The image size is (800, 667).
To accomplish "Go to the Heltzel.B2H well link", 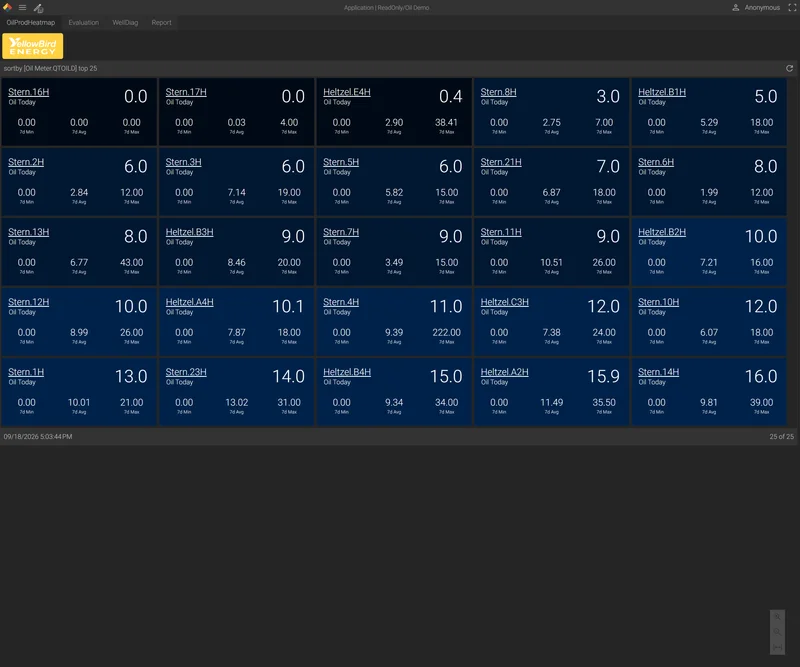I will 662,232.
